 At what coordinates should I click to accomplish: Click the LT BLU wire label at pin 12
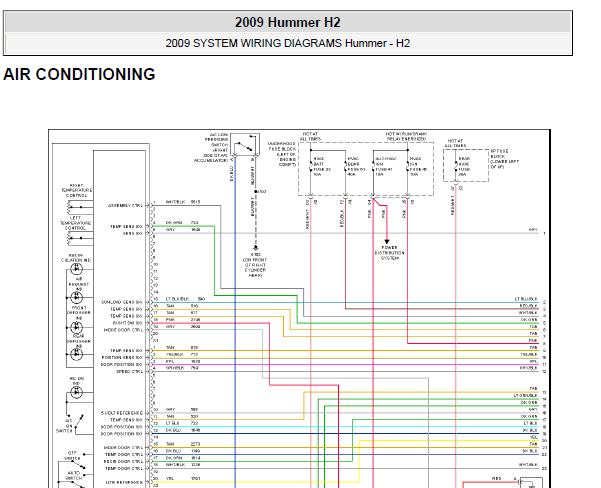tap(172, 423)
